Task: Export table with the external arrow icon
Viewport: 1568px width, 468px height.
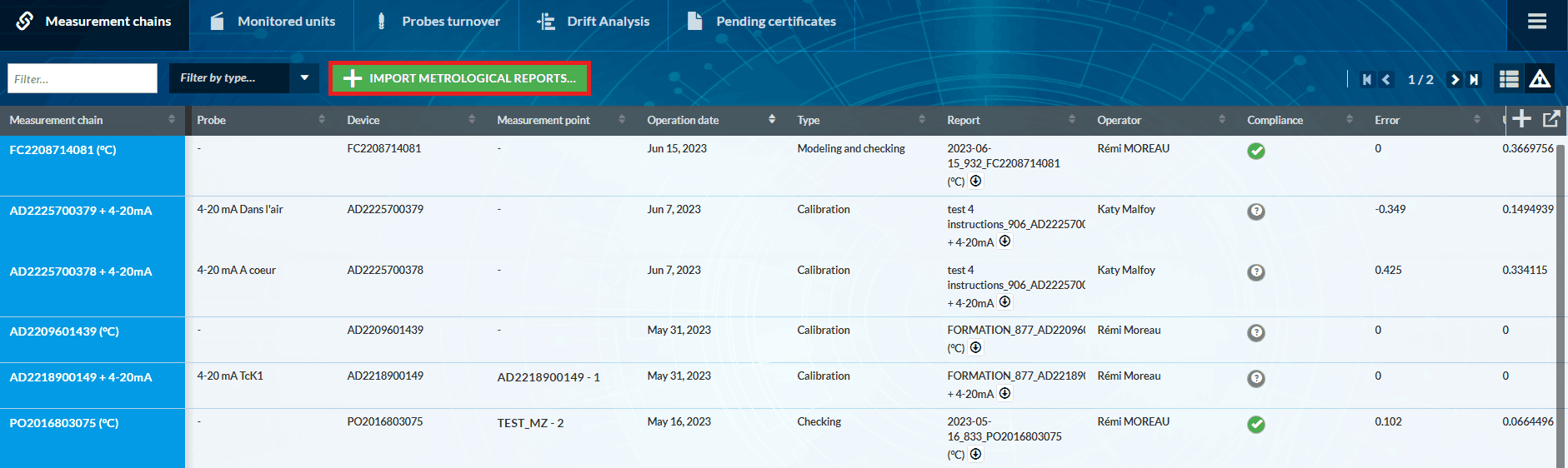Action: 1550,119
